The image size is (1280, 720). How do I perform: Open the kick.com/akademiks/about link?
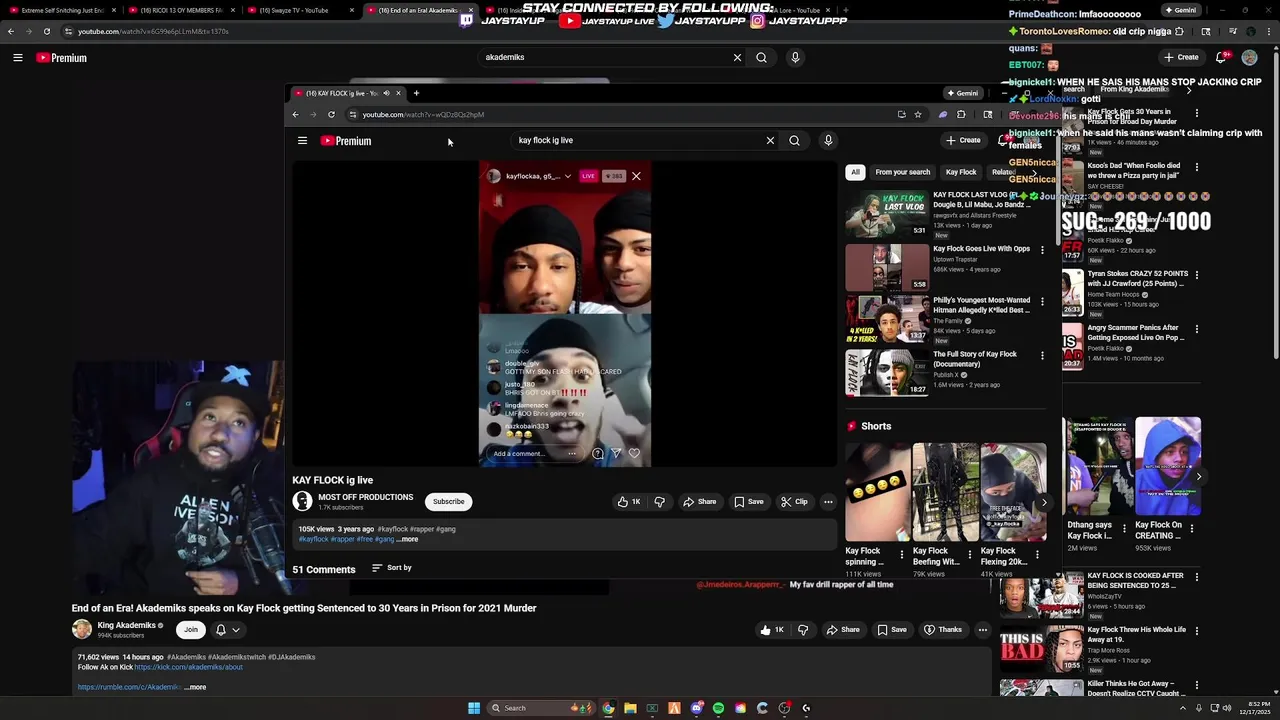click(188, 667)
